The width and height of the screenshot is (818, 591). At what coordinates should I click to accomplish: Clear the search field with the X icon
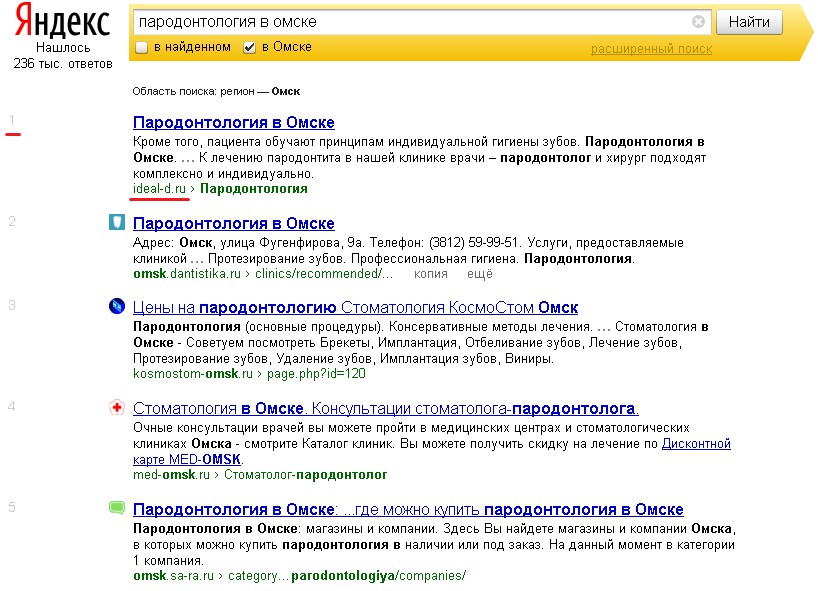(x=698, y=21)
